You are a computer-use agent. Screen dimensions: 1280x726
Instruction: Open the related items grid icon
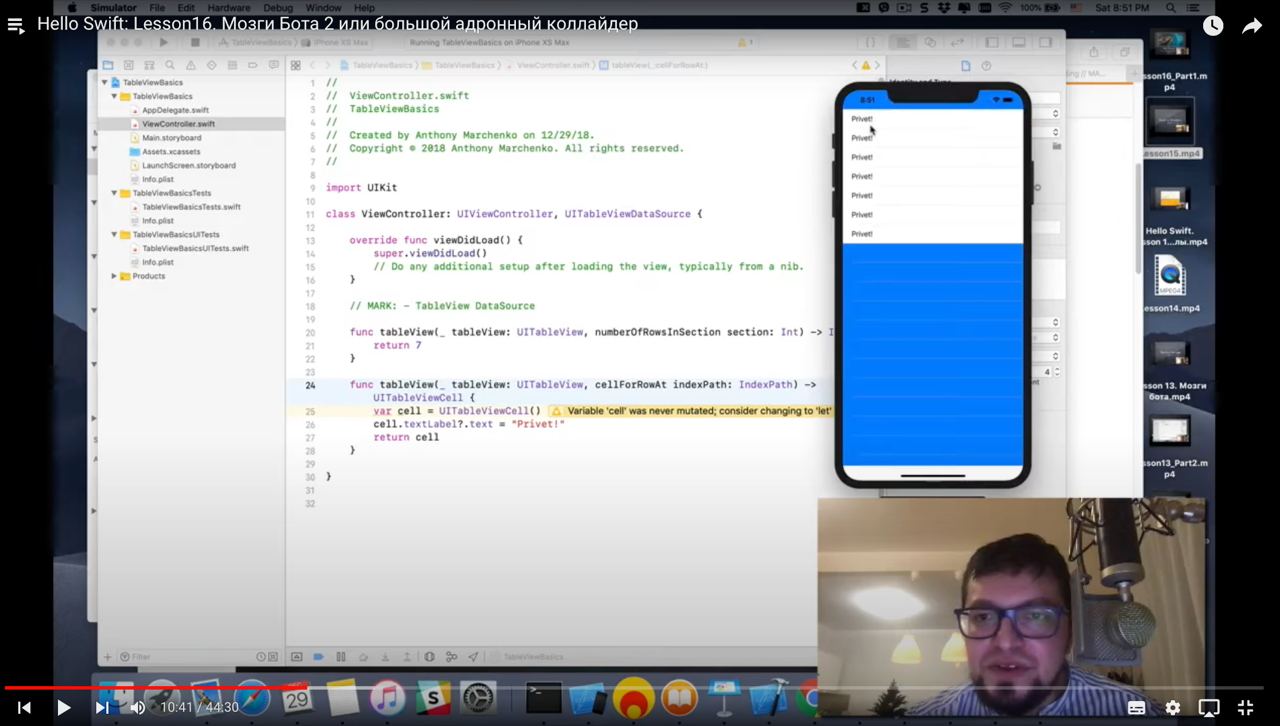pyautogui.click(x=295, y=65)
